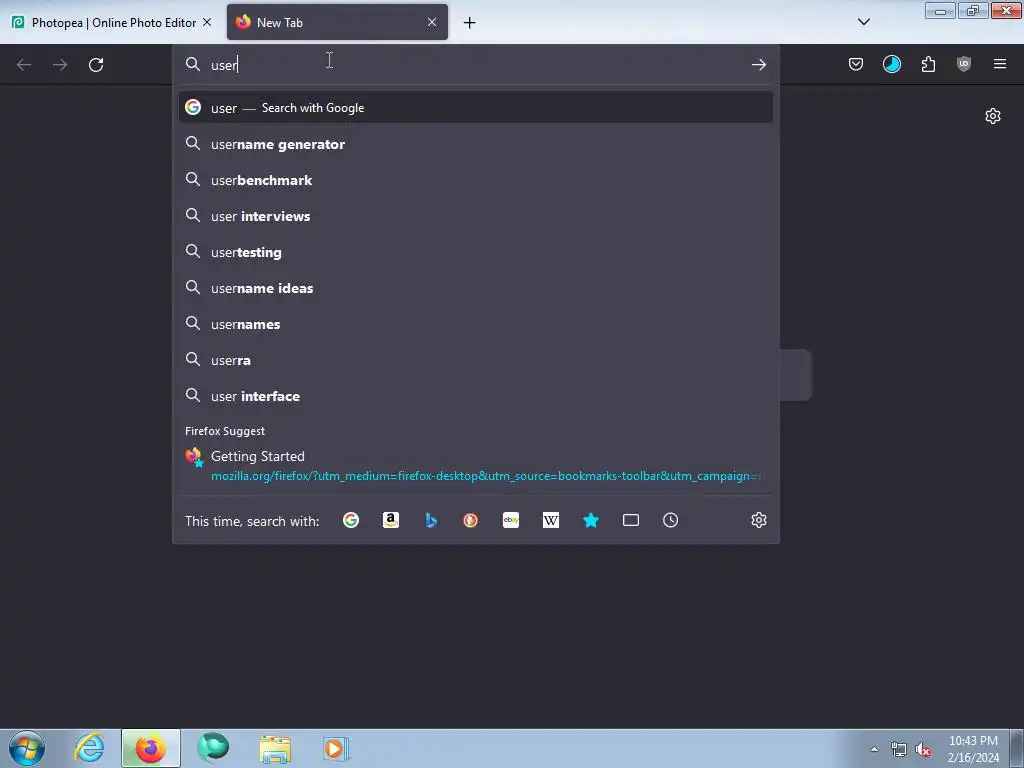
Task: Select the 'userra' suggestion
Action: 475,360
